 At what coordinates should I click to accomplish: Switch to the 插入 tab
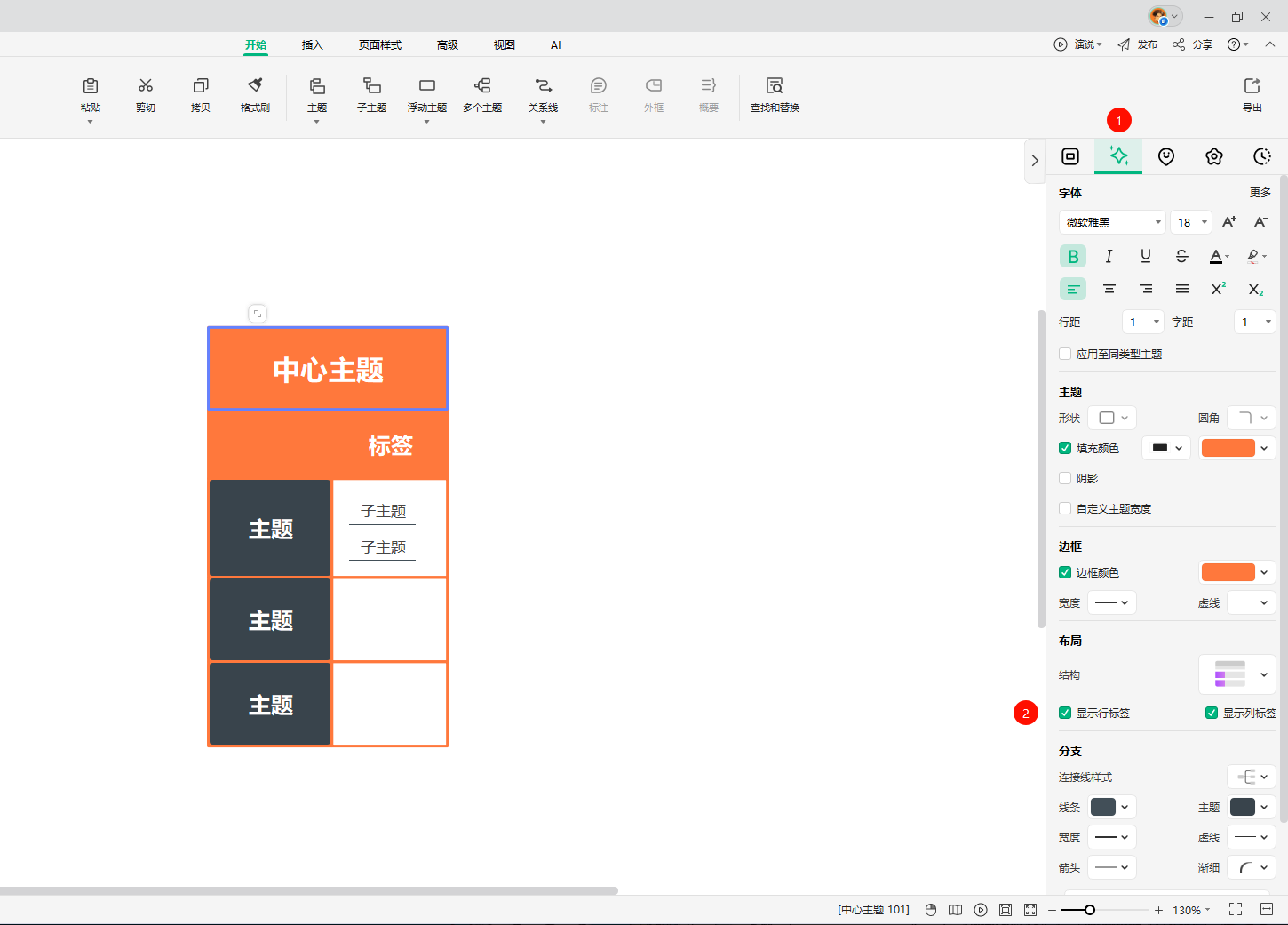coord(313,44)
